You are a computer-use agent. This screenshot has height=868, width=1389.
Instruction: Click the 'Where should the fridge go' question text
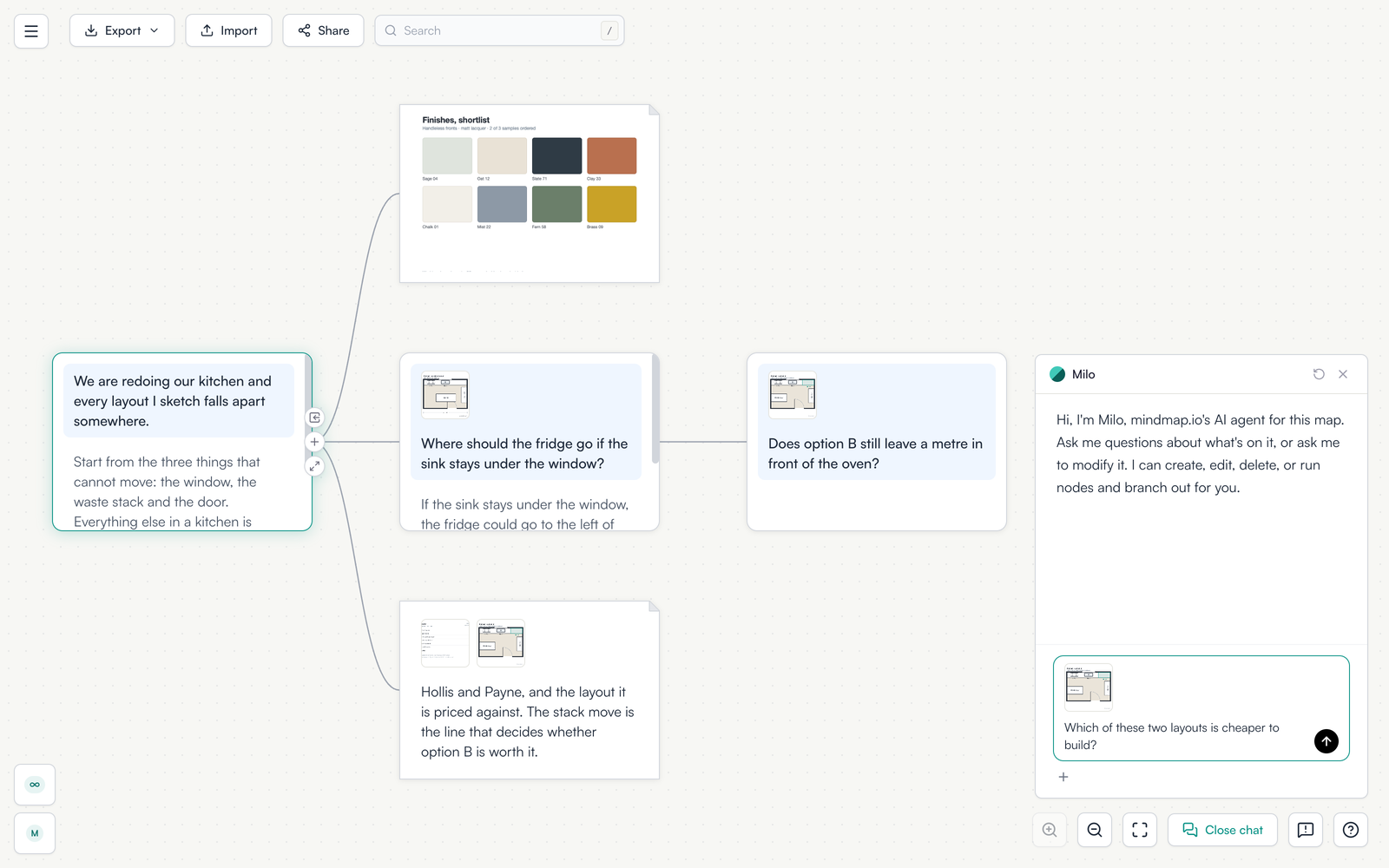(x=524, y=453)
